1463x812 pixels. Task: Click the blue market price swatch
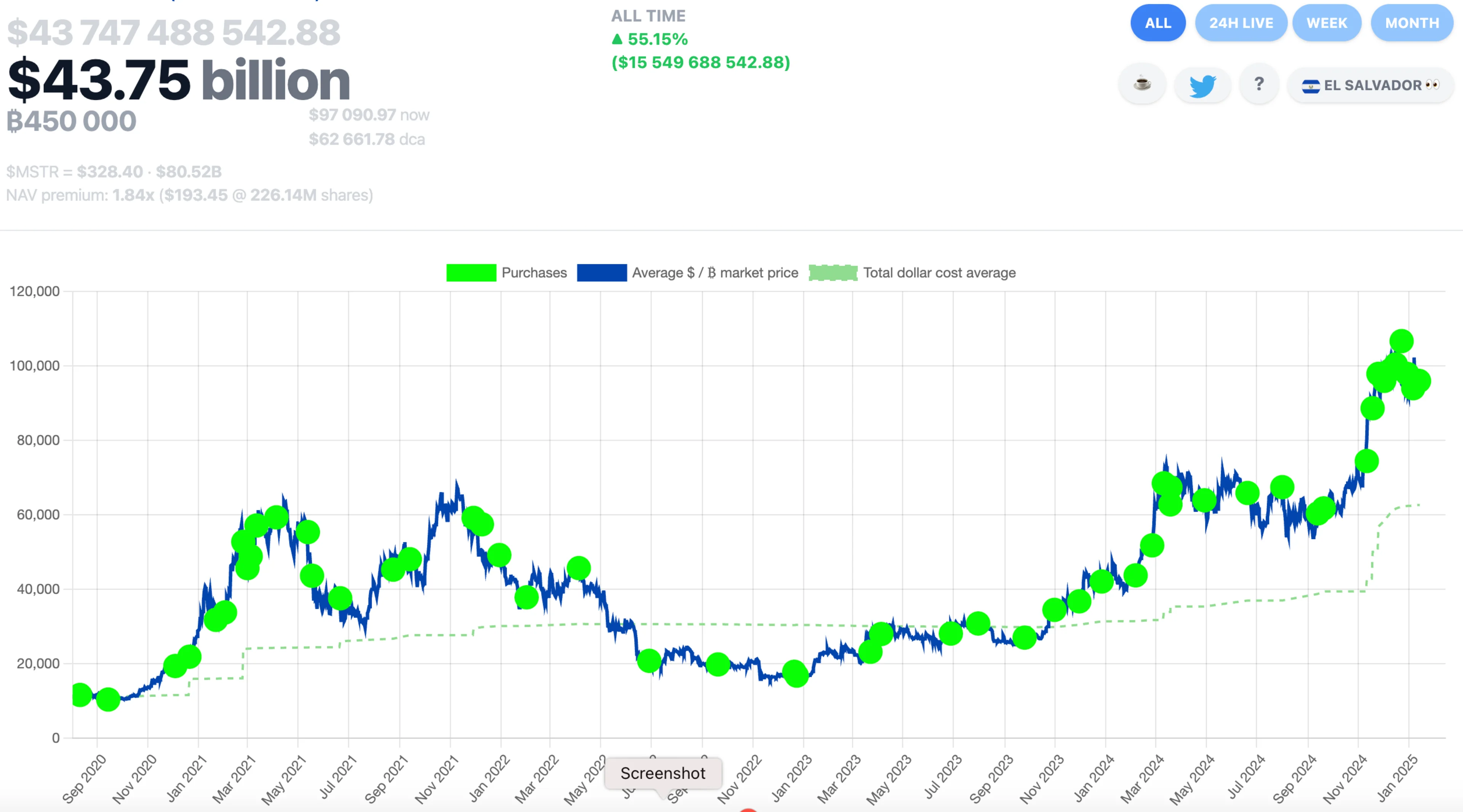pyautogui.click(x=602, y=273)
